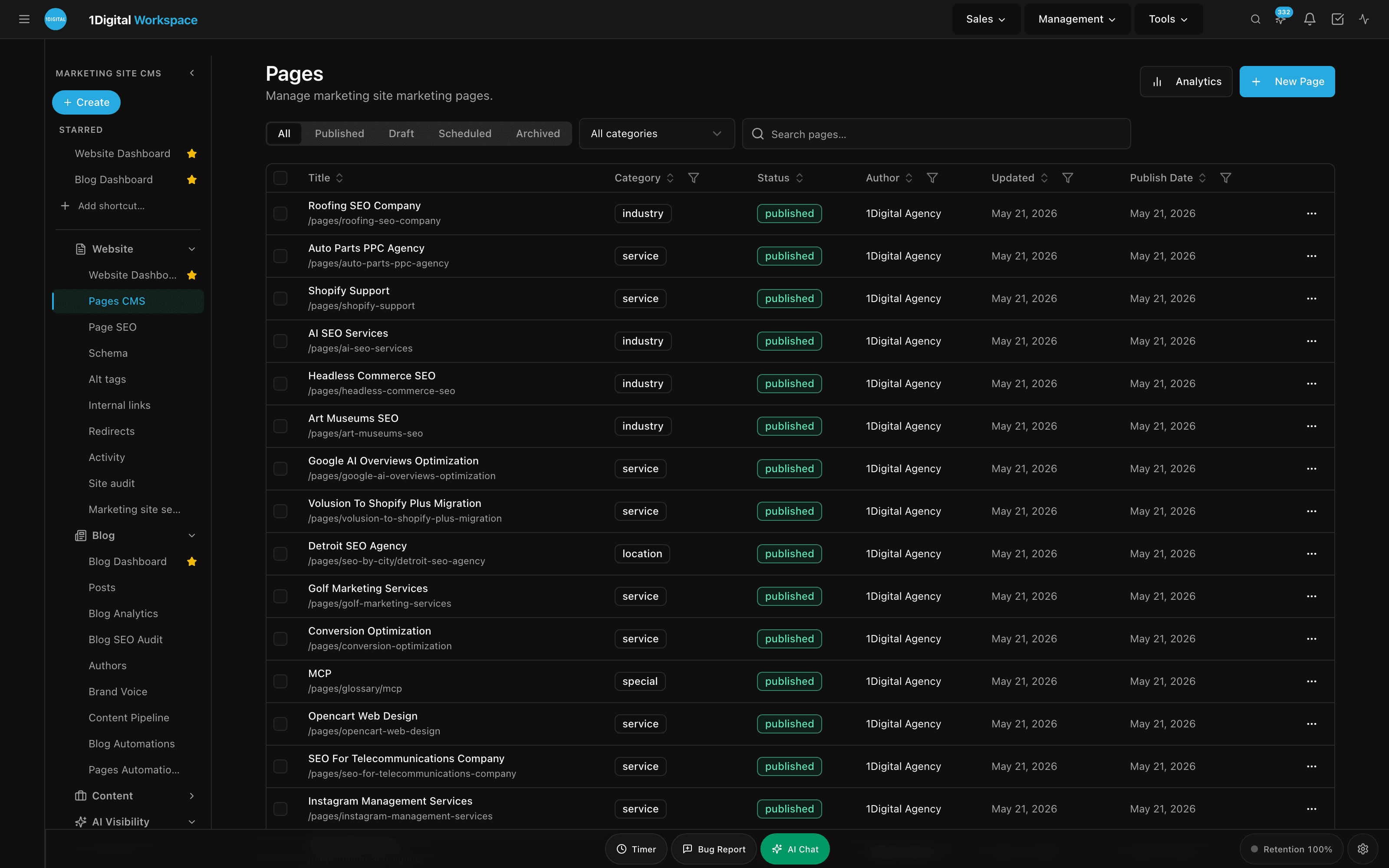The width and height of the screenshot is (1389, 868).
Task: Click the Create button in sidebar
Action: pyautogui.click(x=86, y=102)
